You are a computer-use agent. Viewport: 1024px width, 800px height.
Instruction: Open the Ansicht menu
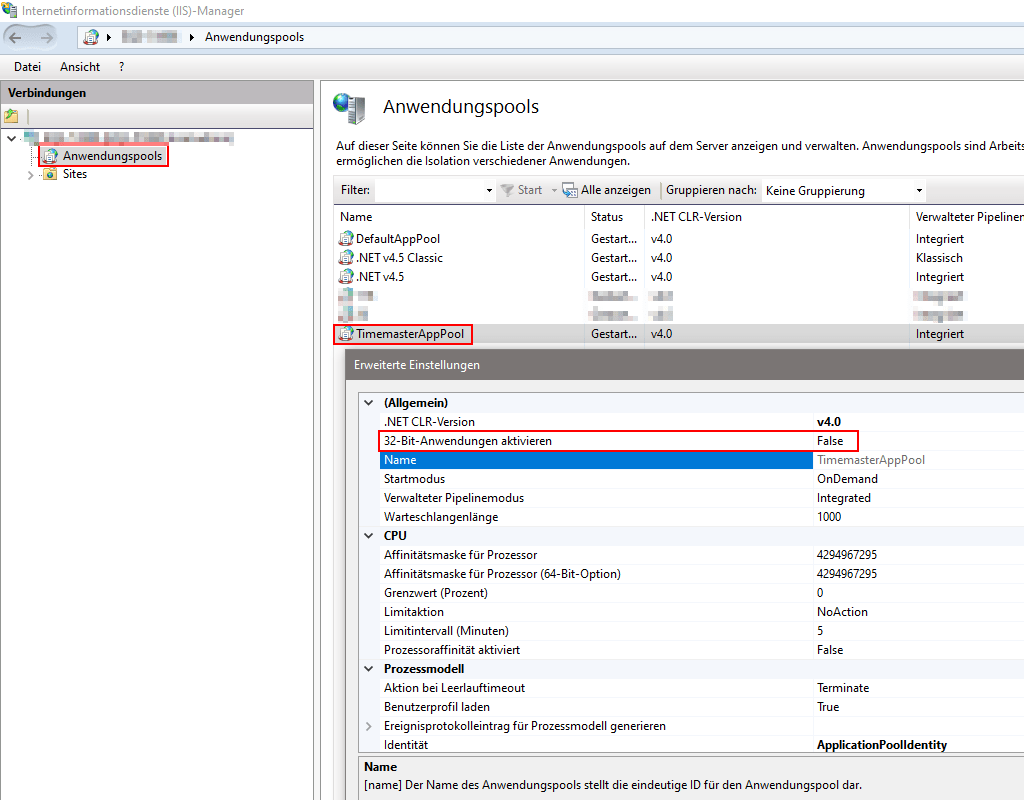pyautogui.click(x=80, y=66)
